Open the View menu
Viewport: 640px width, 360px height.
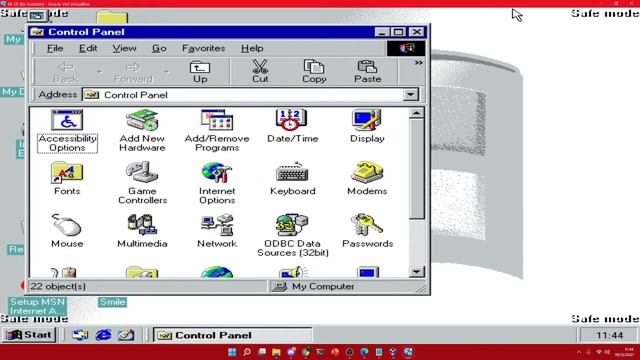tap(124, 48)
